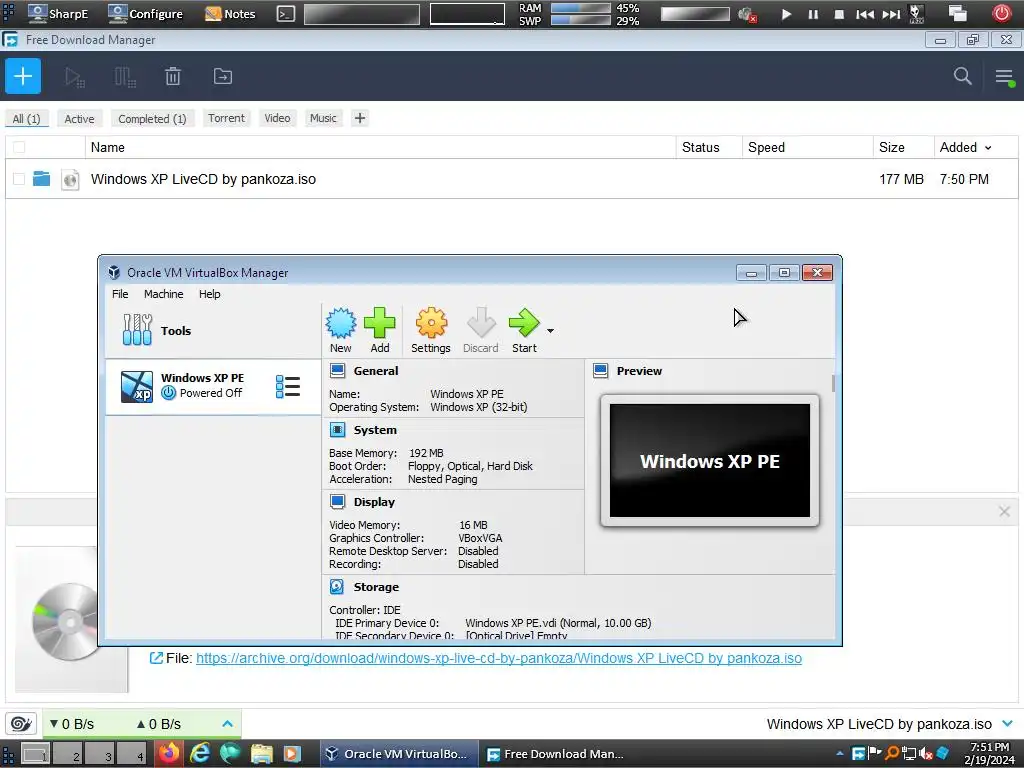Click the blue plus add download button

[23, 76]
